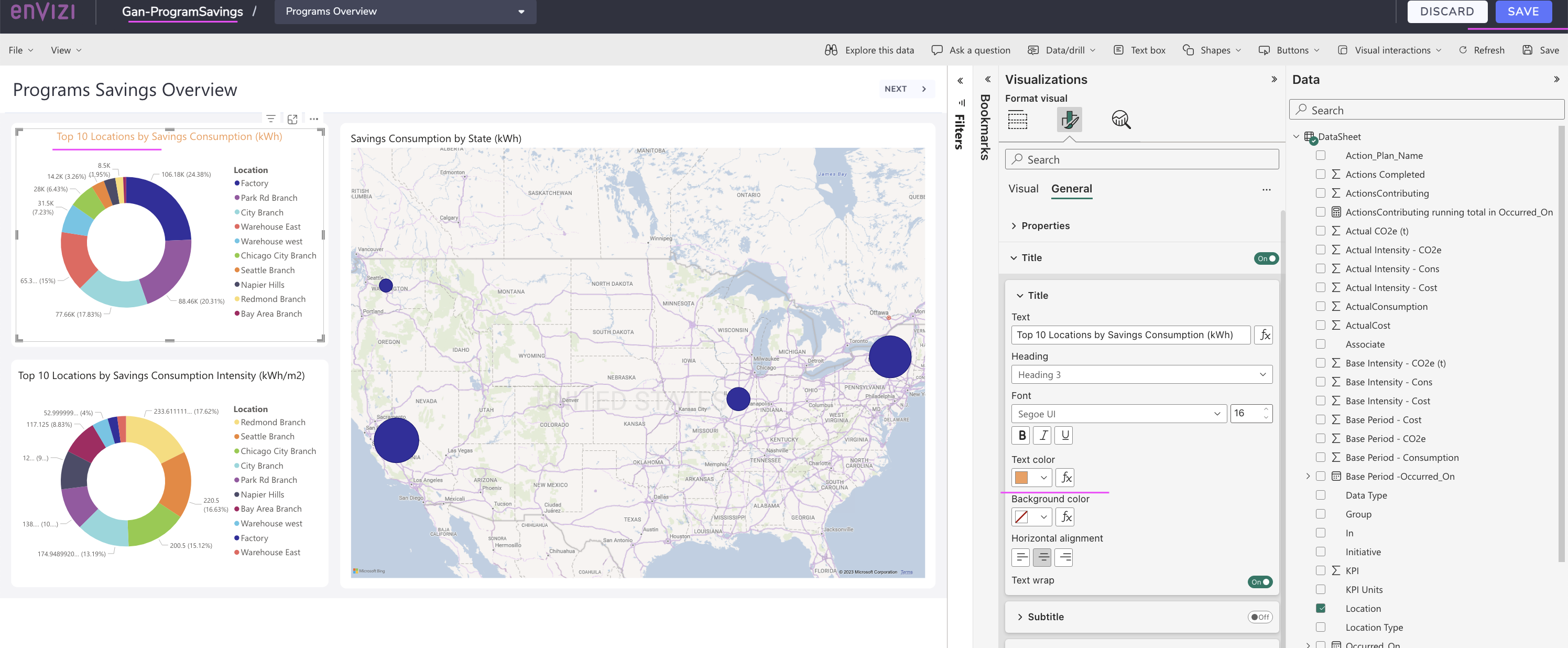
Task: Apply italic to the title font
Action: coord(1042,435)
